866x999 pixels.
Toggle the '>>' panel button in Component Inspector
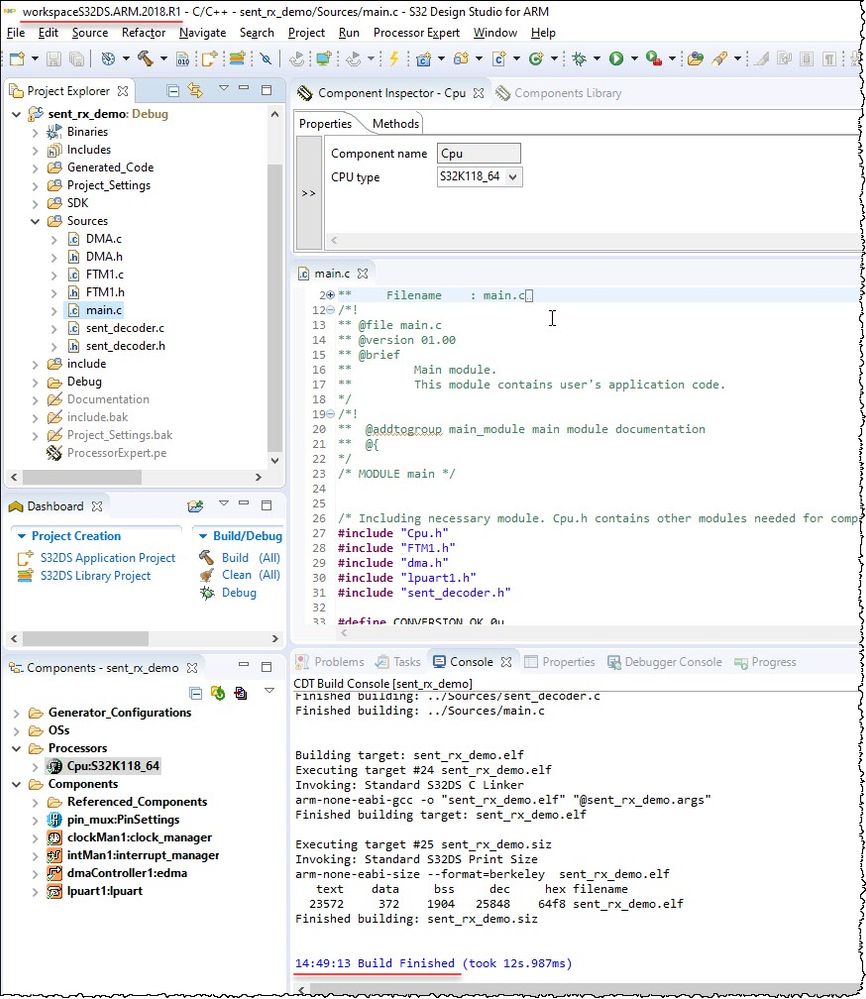tap(309, 192)
